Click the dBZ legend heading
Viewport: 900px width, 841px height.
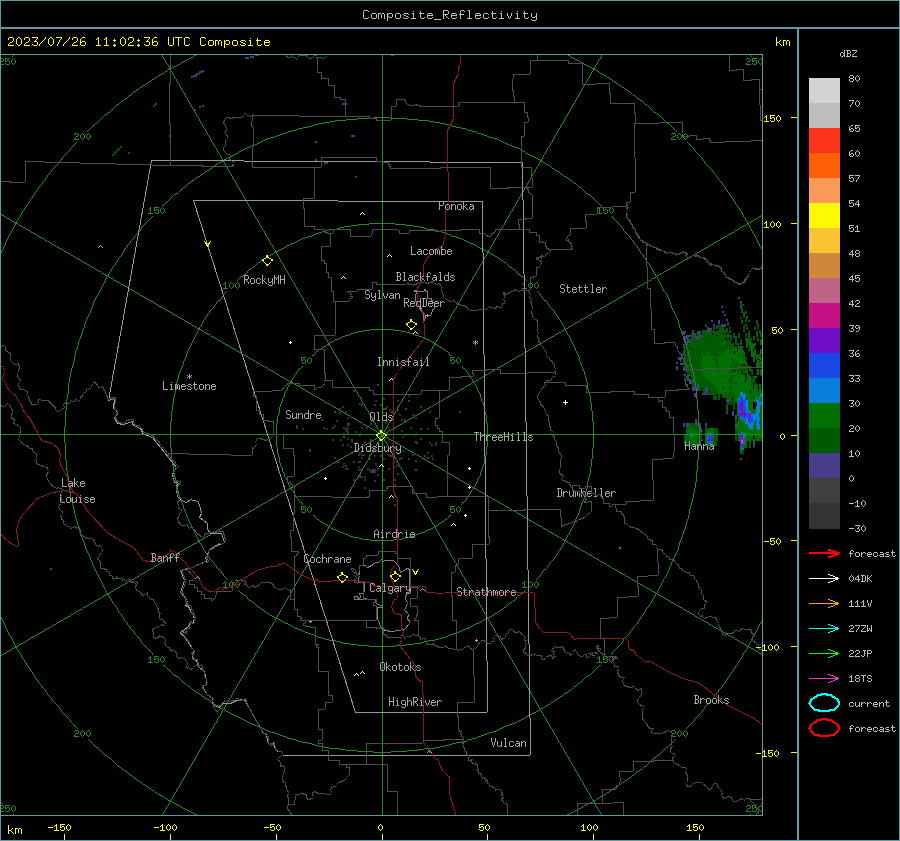(x=848, y=53)
